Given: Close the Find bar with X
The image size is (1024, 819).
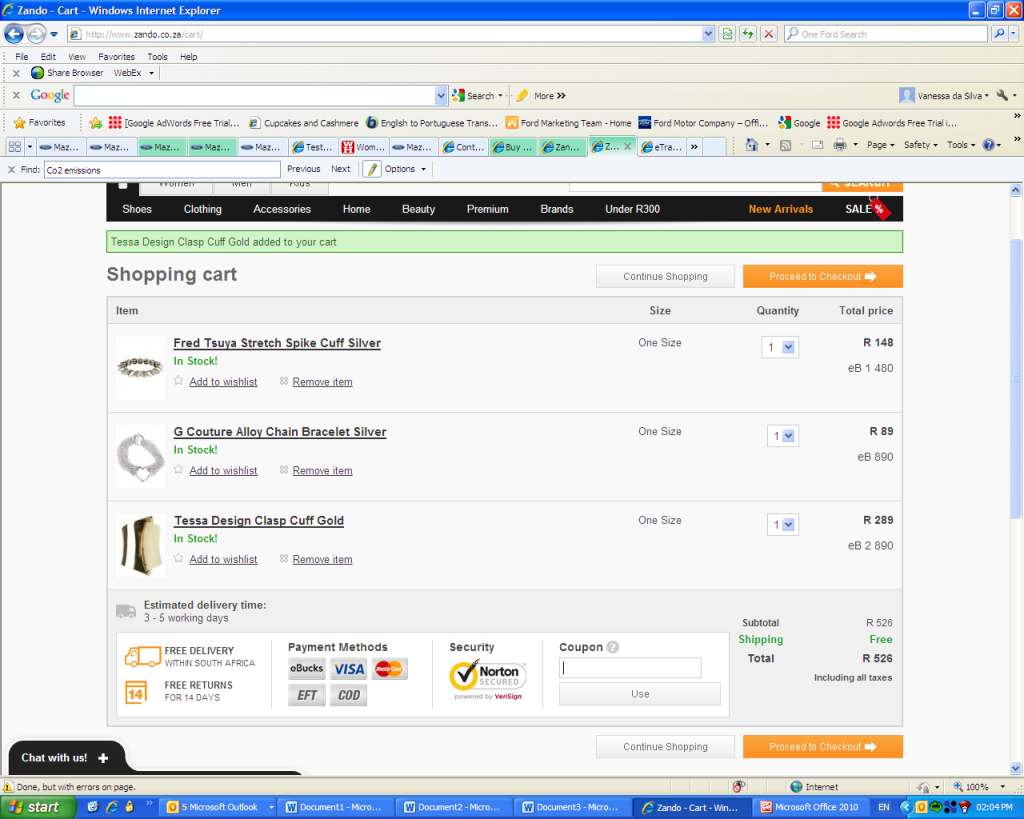Looking at the screenshot, I should click(x=11, y=169).
